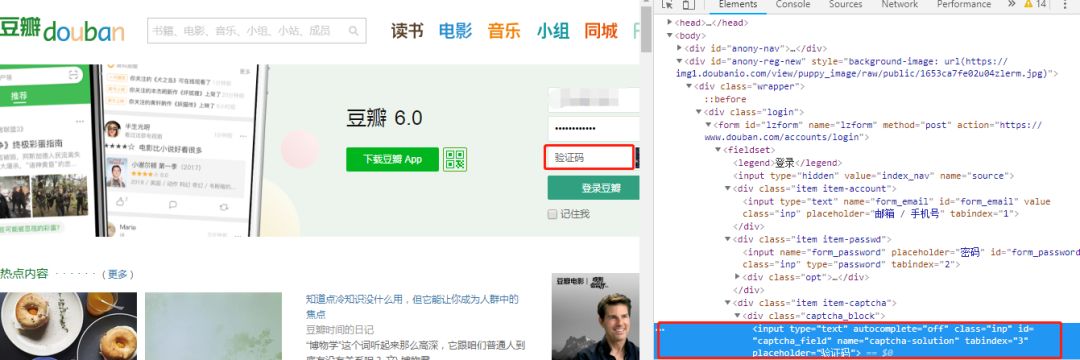
Task: Collapse the div item-captcha node
Action: [x=728, y=302]
